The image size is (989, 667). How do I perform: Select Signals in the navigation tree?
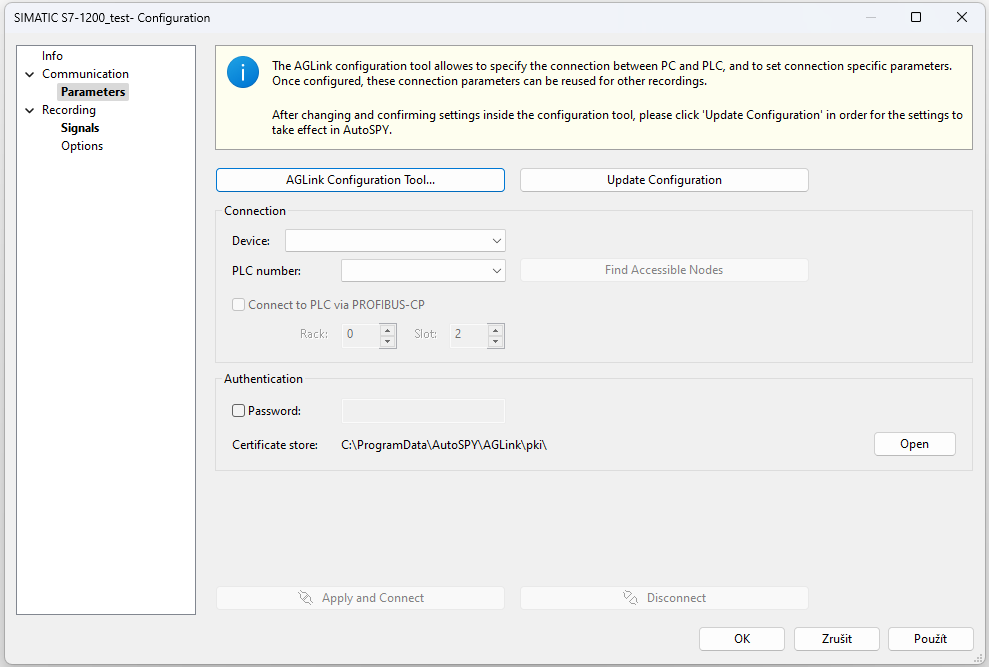click(x=80, y=127)
